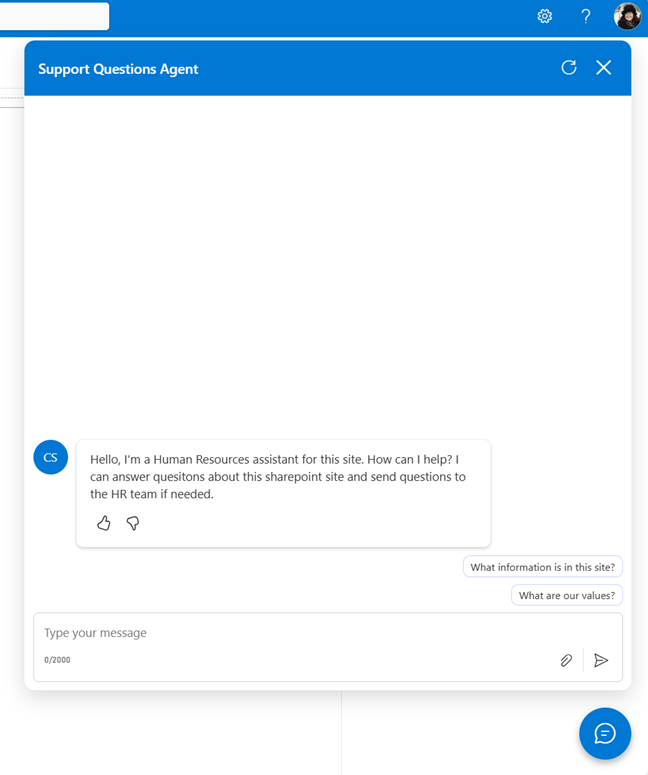Image resolution: width=648 pixels, height=775 pixels.
Task: Restart the conversation with the refresh icon
Action: (569, 68)
